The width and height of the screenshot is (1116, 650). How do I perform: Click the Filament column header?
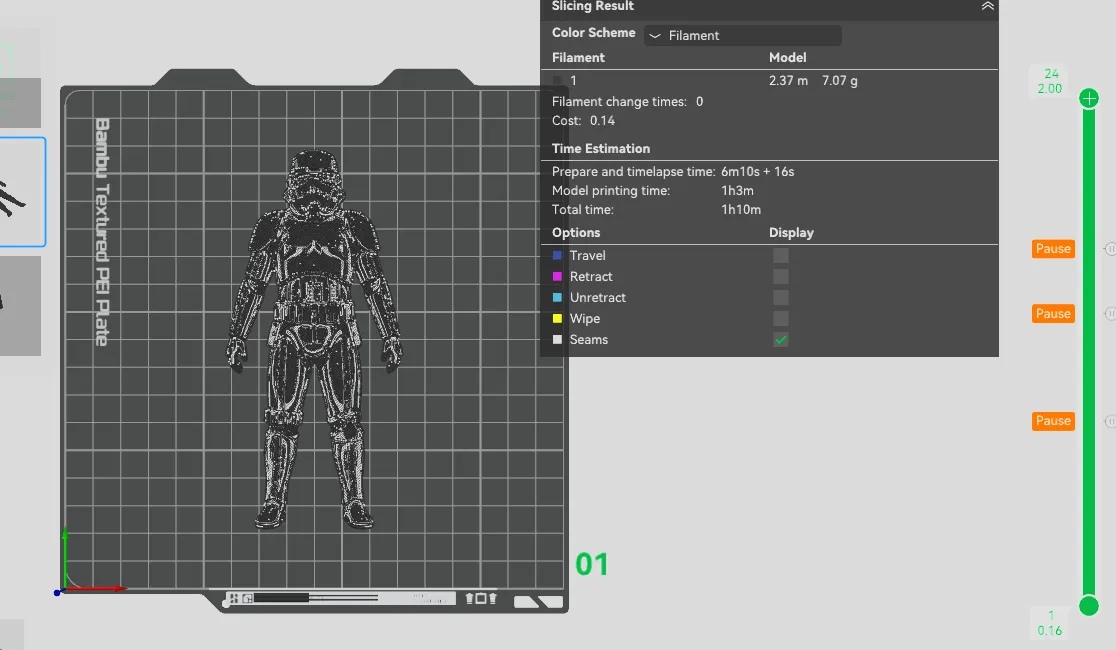point(578,58)
